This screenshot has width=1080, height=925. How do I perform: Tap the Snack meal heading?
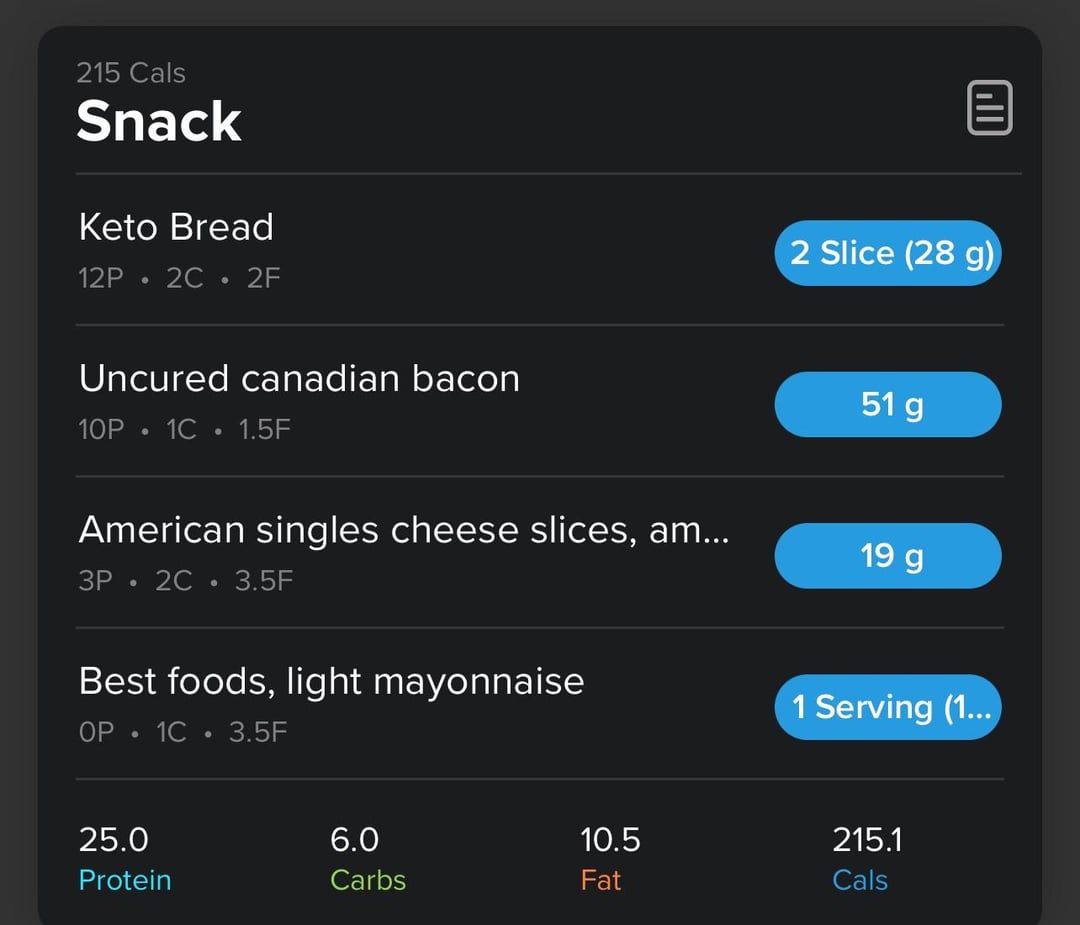tap(159, 121)
